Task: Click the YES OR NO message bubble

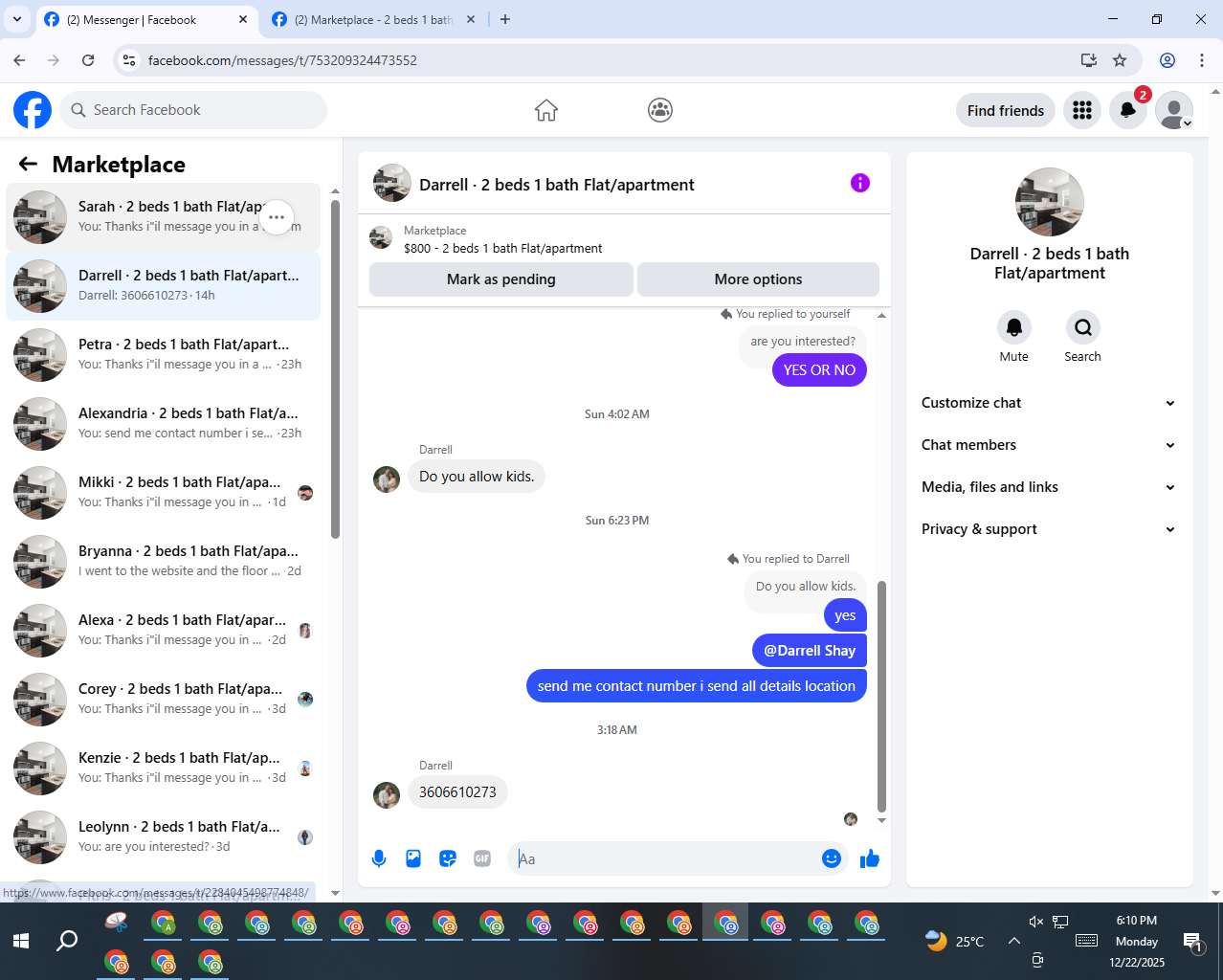Action: coord(819,370)
